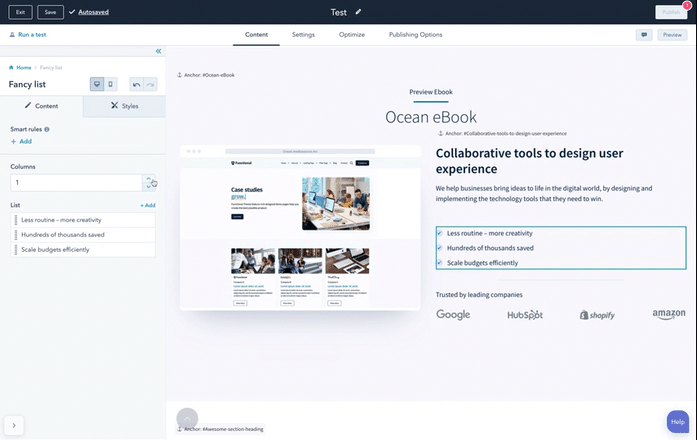Click the Preview button
Image resolution: width=697 pixels, height=440 pixels.
[672, 35]
